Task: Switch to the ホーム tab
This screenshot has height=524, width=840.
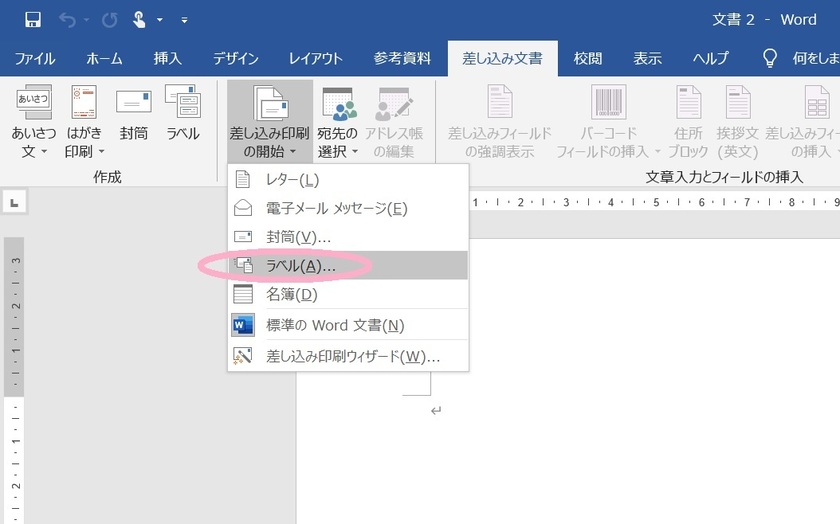Action: 104,58
